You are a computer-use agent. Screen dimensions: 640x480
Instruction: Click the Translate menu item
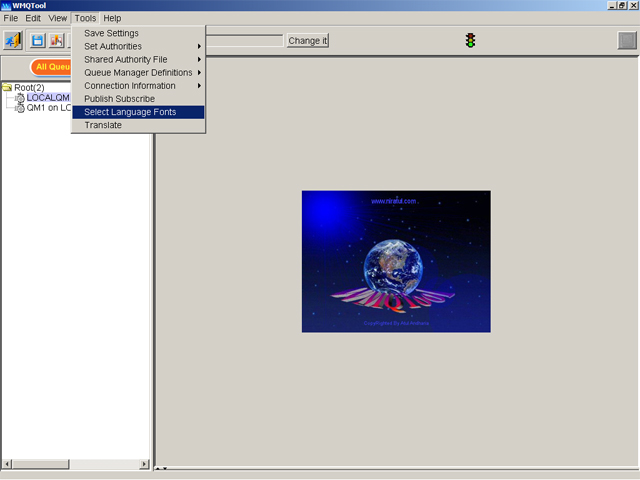coord(138,125)
